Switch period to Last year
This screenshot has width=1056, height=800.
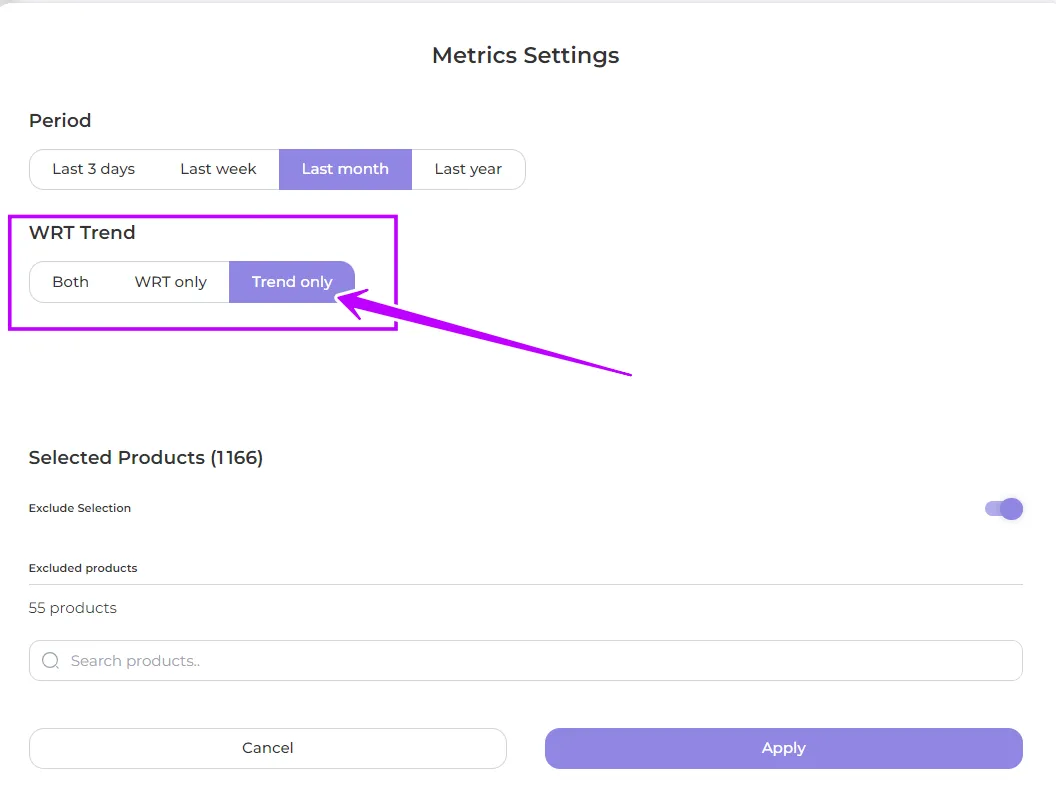(468, 169)
